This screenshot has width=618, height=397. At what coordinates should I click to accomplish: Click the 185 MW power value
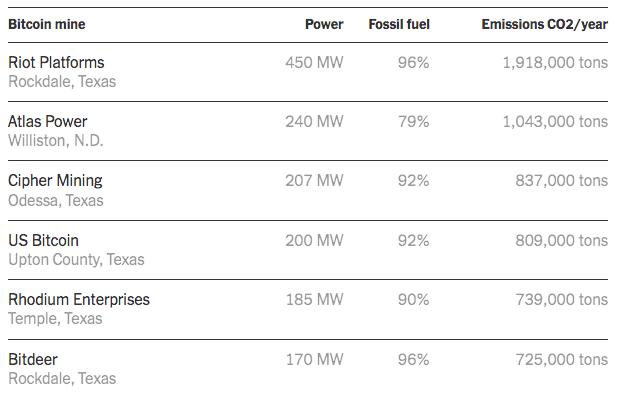coord(314,300)
